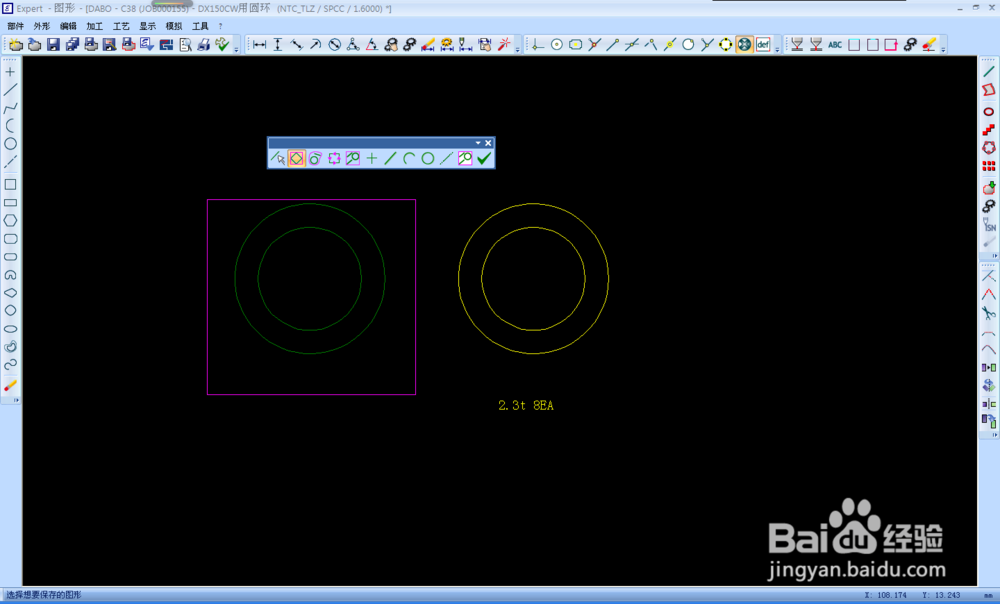This screenshot has height=604, width=1000.
Task: Select the square tool in left toolbar
Action: [10, 184]
